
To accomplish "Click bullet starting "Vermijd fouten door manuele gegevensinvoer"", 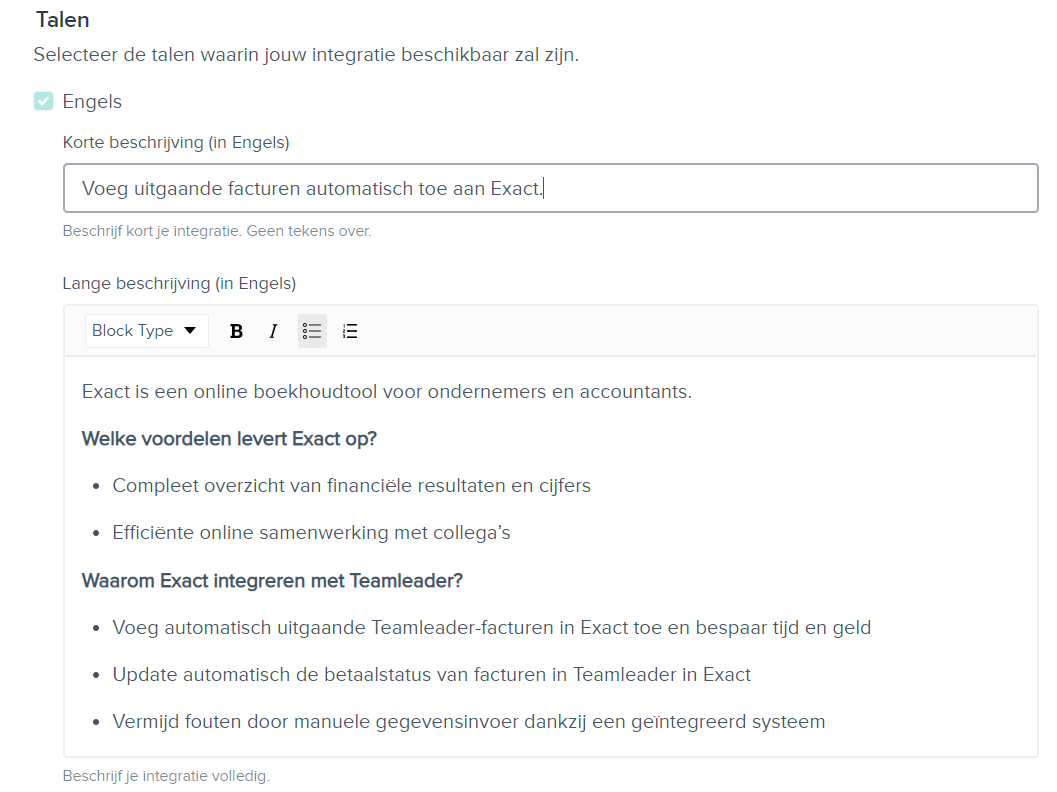I will click(469, 722).
